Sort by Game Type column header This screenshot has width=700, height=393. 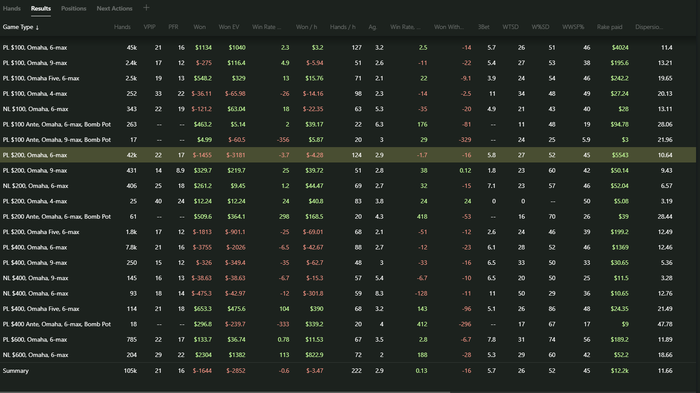[21, 27]
